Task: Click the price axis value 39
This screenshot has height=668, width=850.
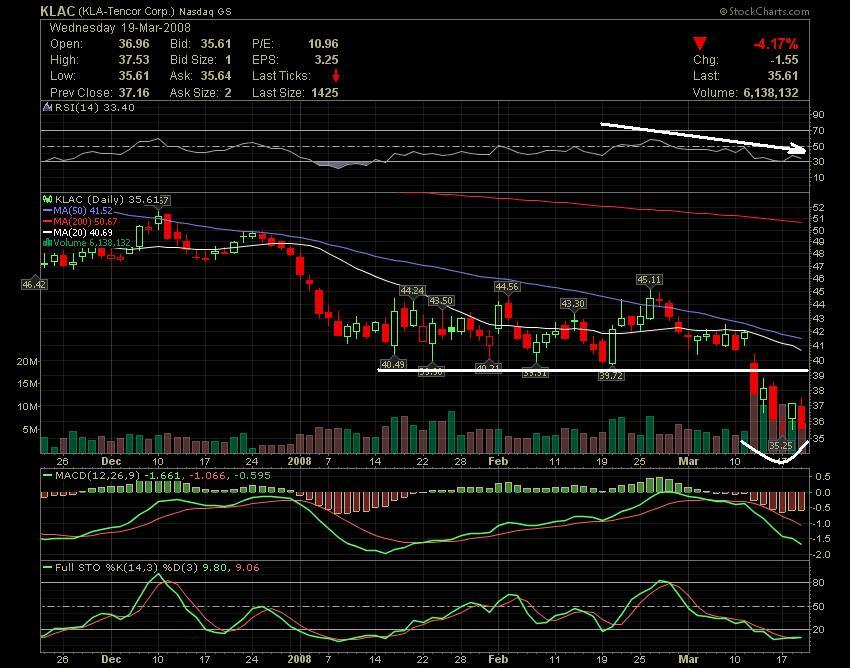Action: click(x=819, y=376)
